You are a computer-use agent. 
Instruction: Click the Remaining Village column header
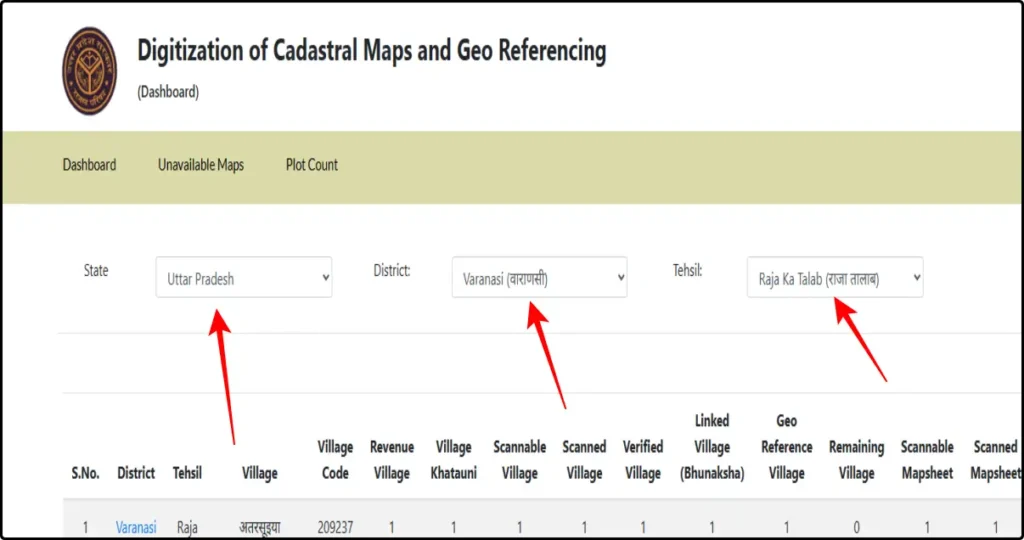(856, 460)
